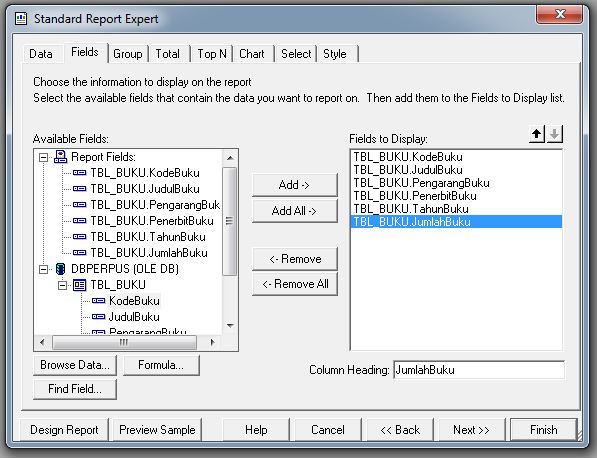Select the DBPERPUS (OLE DB) label
The width and height of the screenshot is (597, 458).
point(125,269)
